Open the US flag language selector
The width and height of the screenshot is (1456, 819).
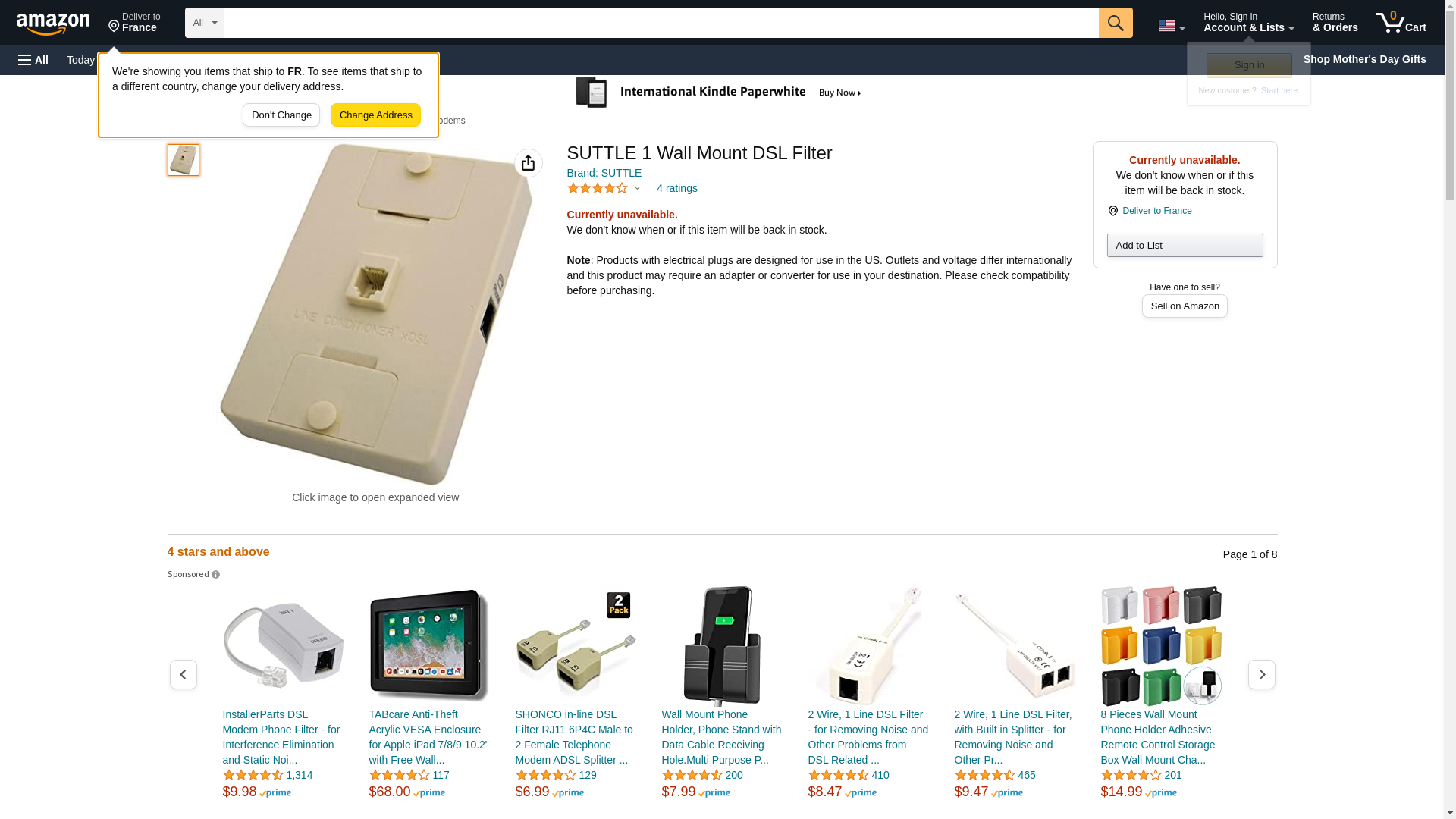1171,26
